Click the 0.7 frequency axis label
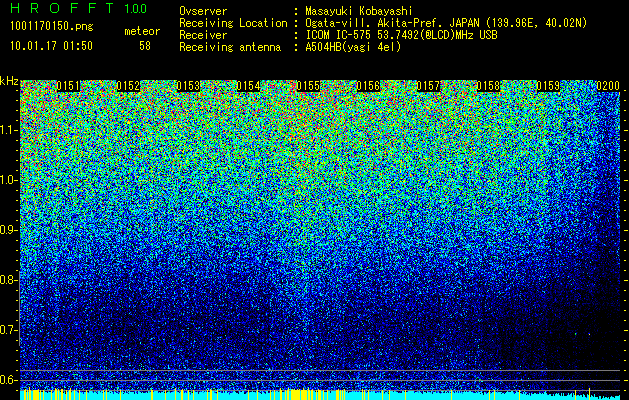The width and height of the screenshot is (629, 400). pyautogui.click(x=9, y=330)
